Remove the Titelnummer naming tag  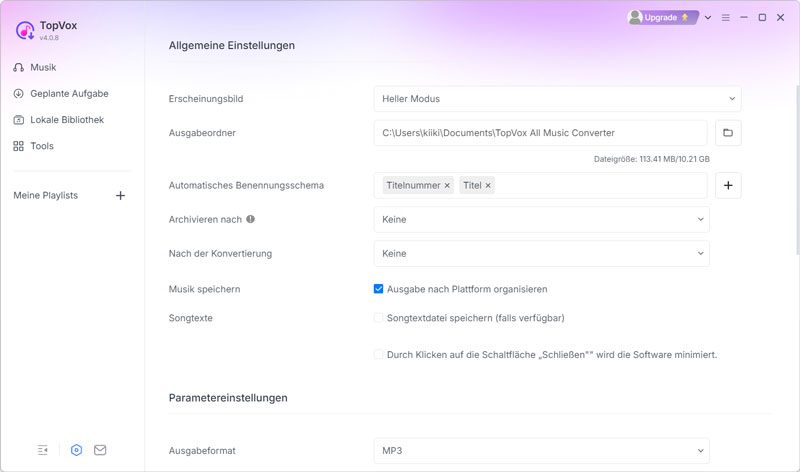click(x=447, y=186)
